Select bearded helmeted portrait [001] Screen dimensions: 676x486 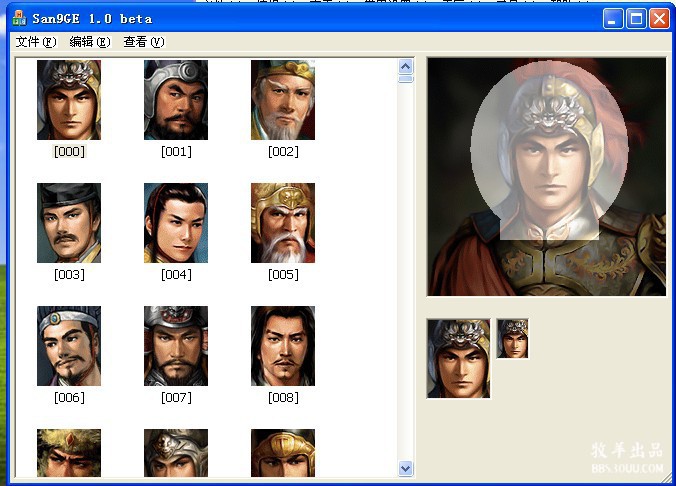point(176,100)
